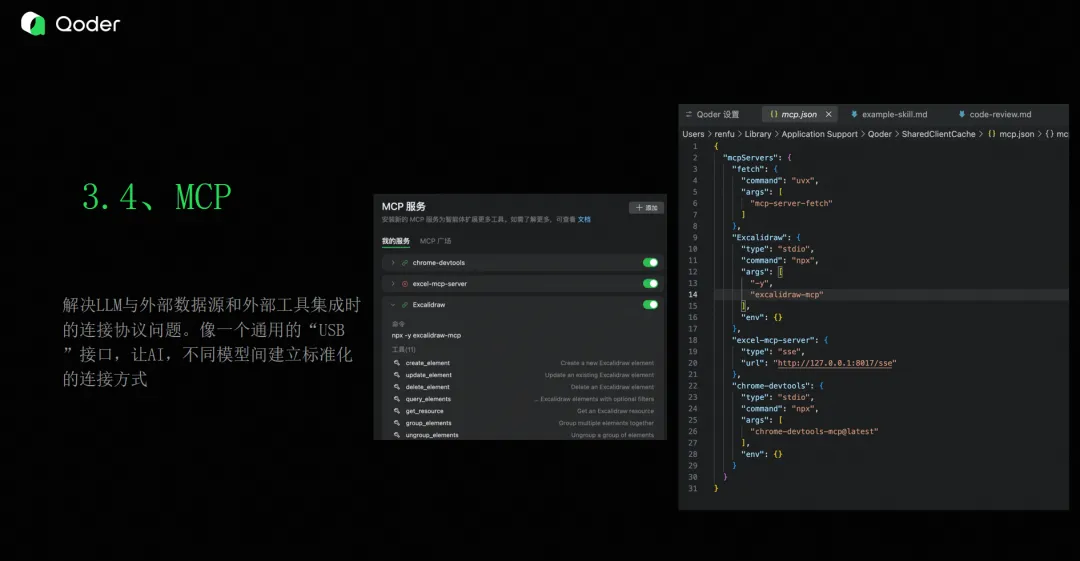Click Users in the breadcrumb path
The height and width of the screenshot is (561, 1080).
tap(693, 134)
